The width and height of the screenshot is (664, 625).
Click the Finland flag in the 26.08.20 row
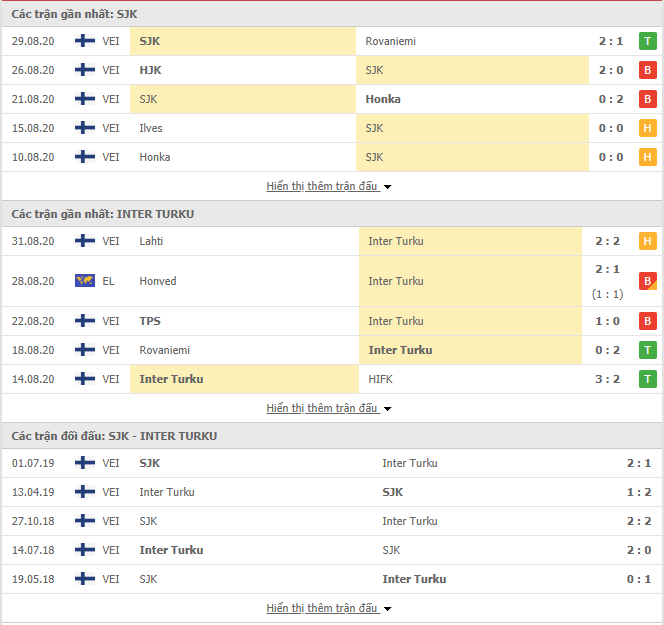pyautogui.click(x=85, y=70)
